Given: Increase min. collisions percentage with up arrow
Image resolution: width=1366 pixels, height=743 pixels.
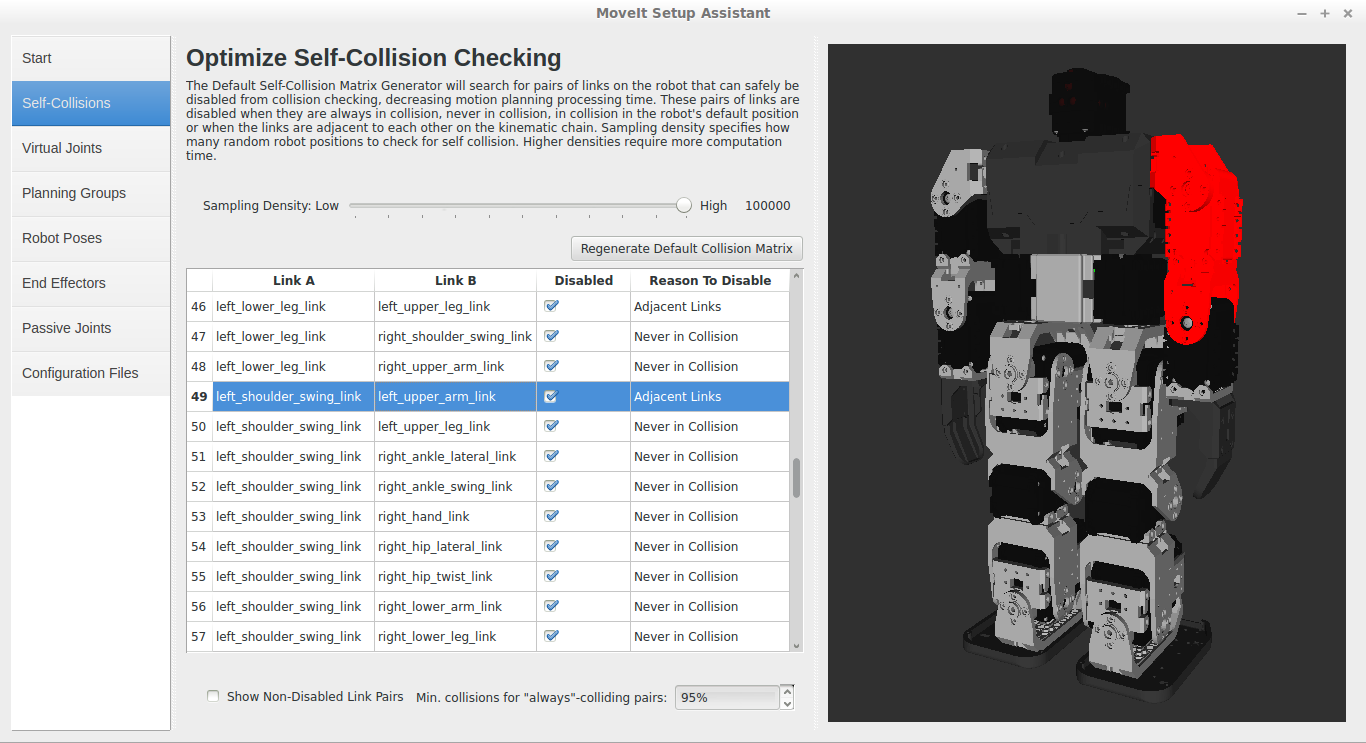Looking at the screenshot, I should (x=787, y=691).
